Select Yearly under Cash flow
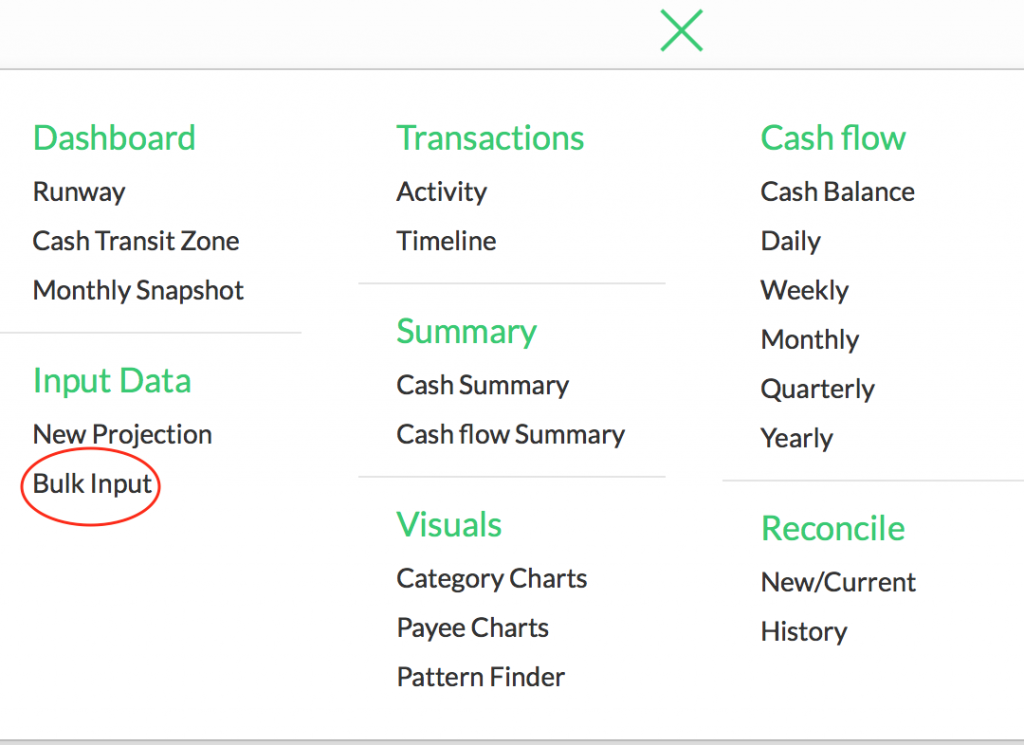Screen dimensions: 1024x745 (797, 438)
